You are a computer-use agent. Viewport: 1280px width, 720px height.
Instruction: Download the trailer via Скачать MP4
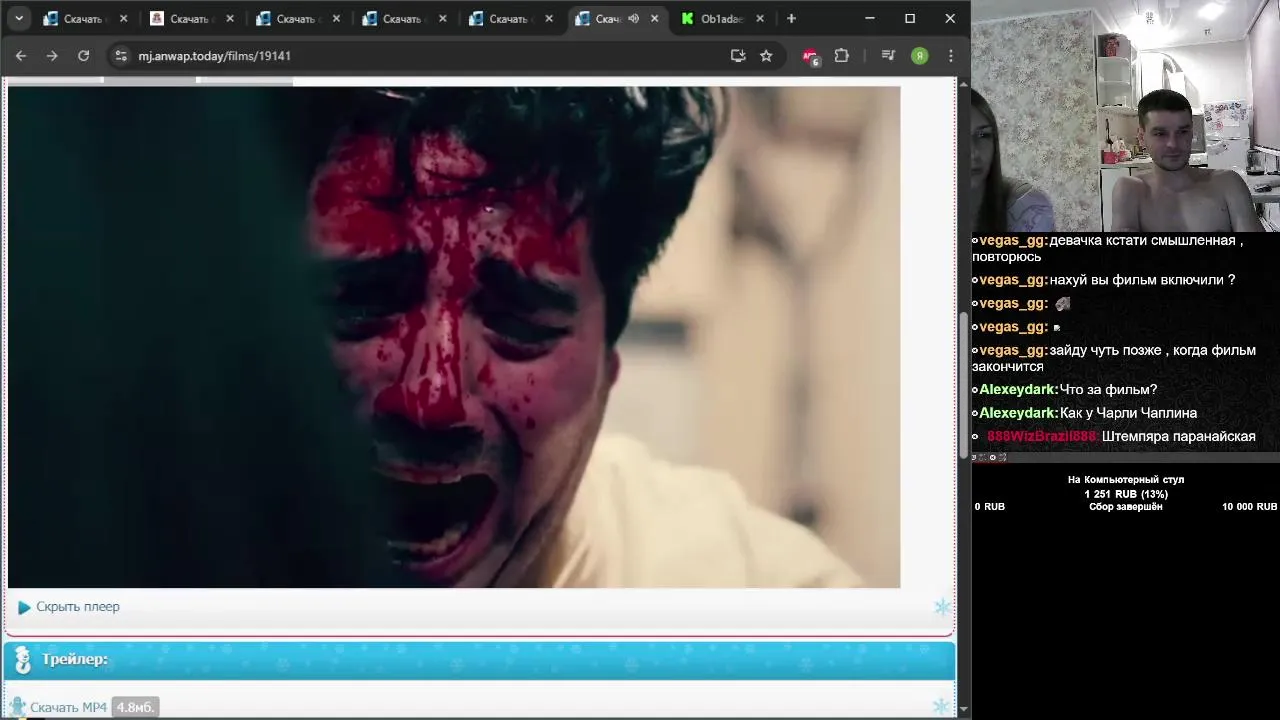coord(68,707)
